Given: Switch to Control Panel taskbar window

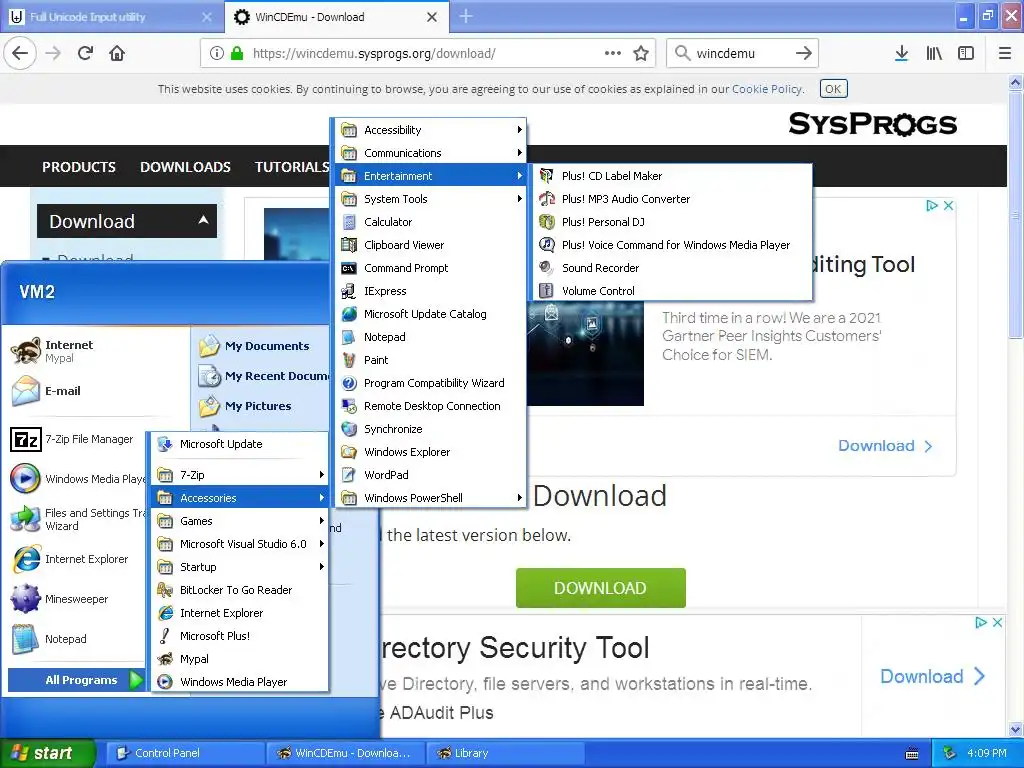Looking at the screenshot, I should tap(187, 753).
